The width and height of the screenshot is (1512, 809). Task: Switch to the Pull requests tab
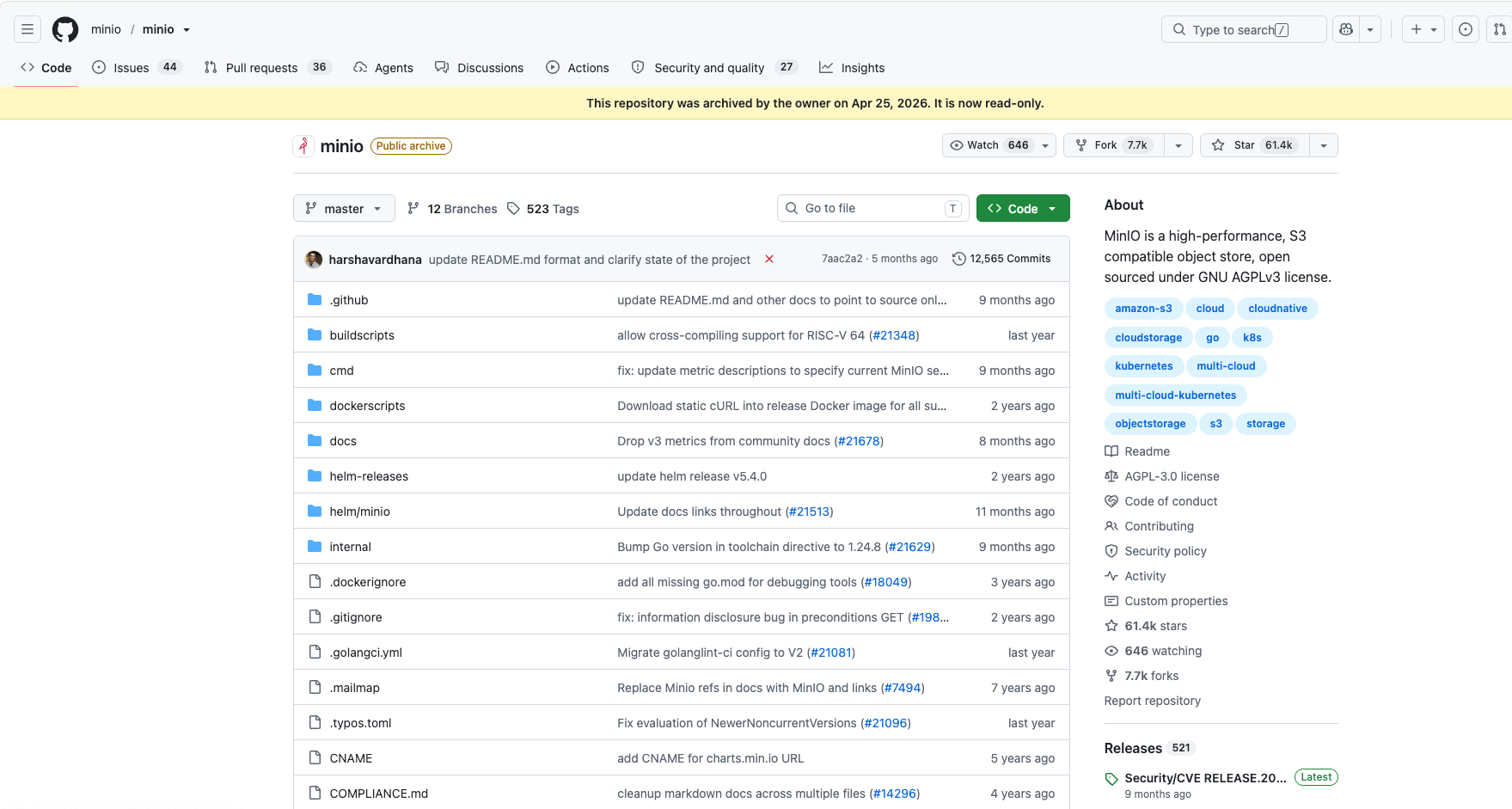[x=268, y=67]
